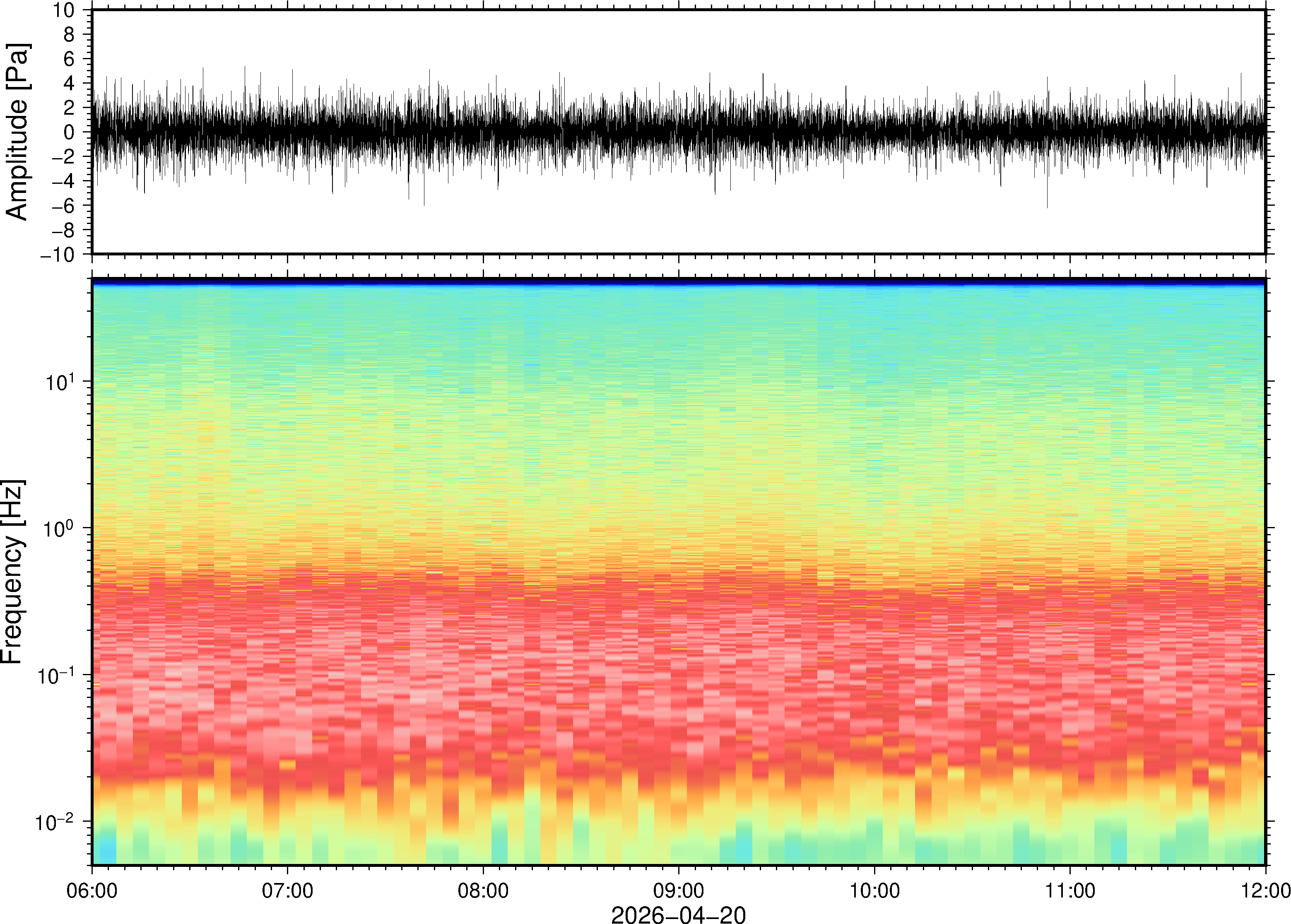
Task: Click the 10:00 time axis label
Action: coord(874,890)
